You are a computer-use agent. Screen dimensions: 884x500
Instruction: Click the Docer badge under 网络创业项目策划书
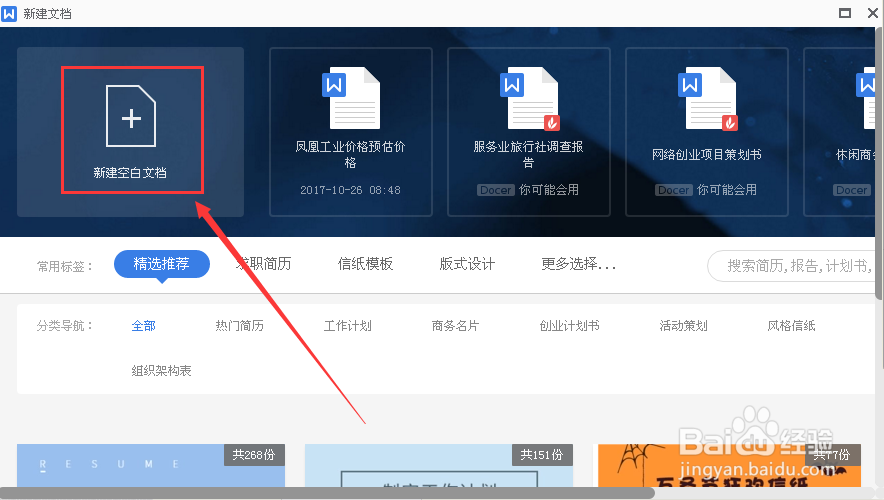pos(674,190)
